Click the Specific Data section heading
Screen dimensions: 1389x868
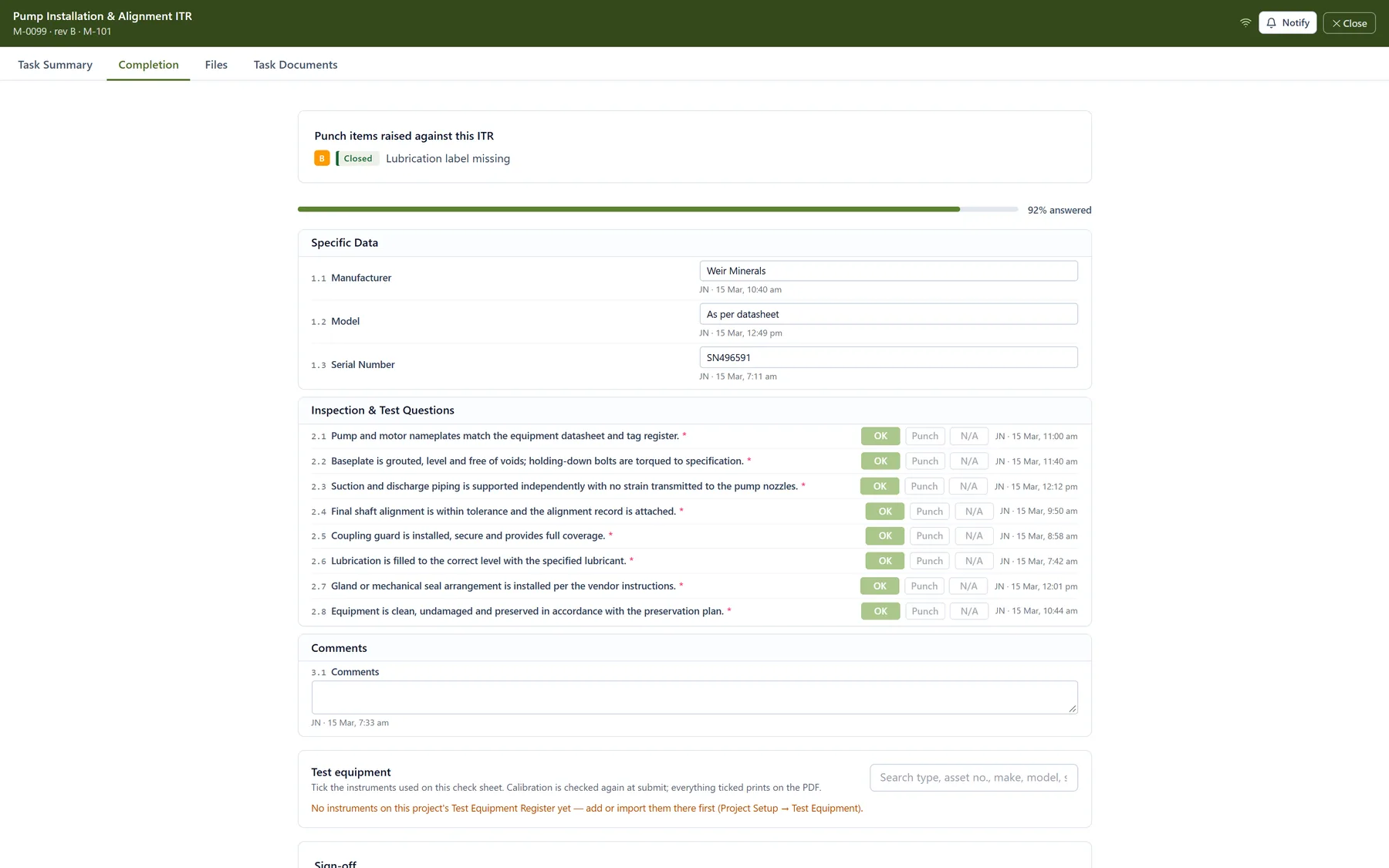(x=344, y=243)
